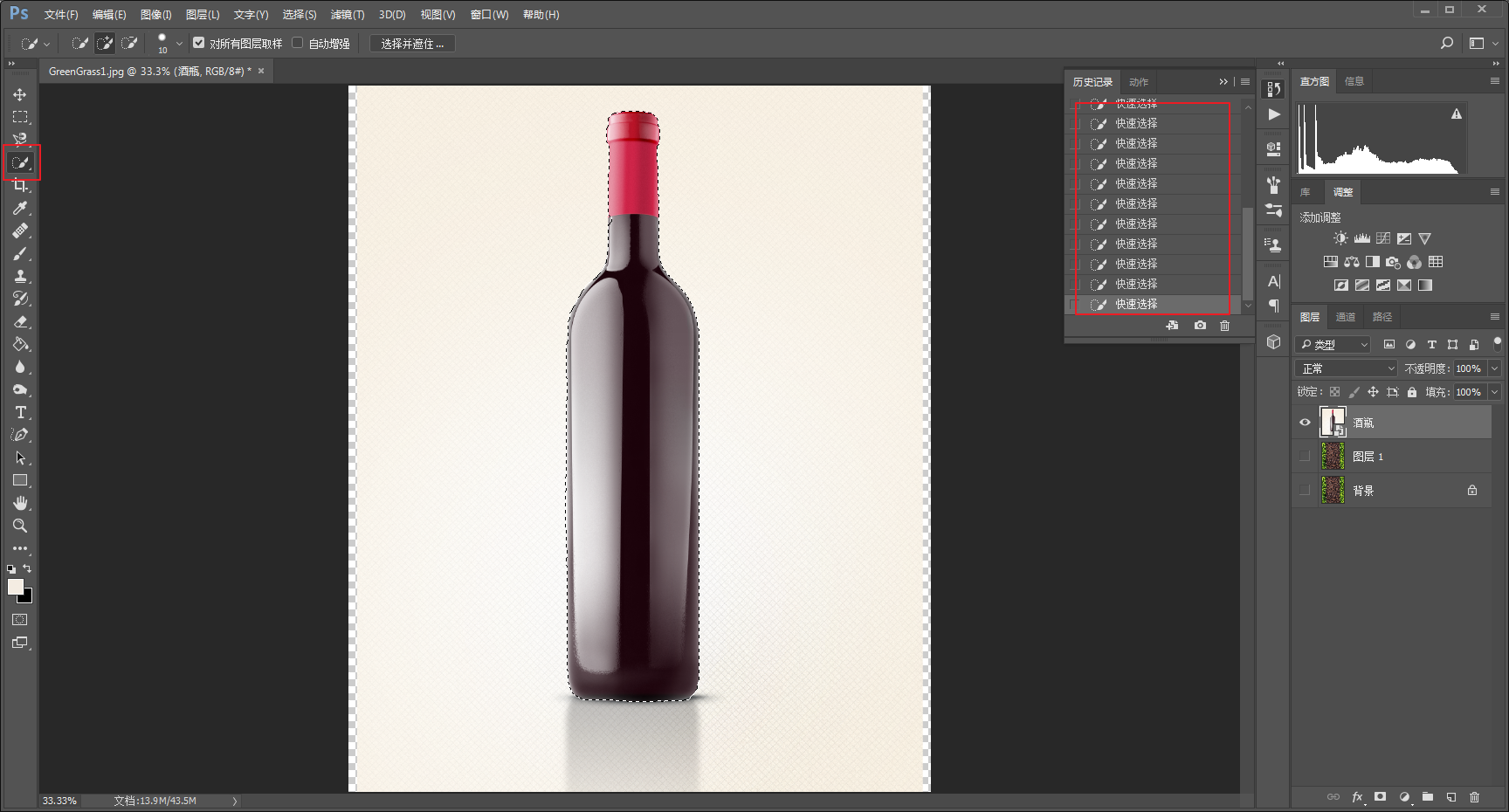Screen dimensions: 1509x812
Task: Select the Lasso tool
Action: coord(20,140)
